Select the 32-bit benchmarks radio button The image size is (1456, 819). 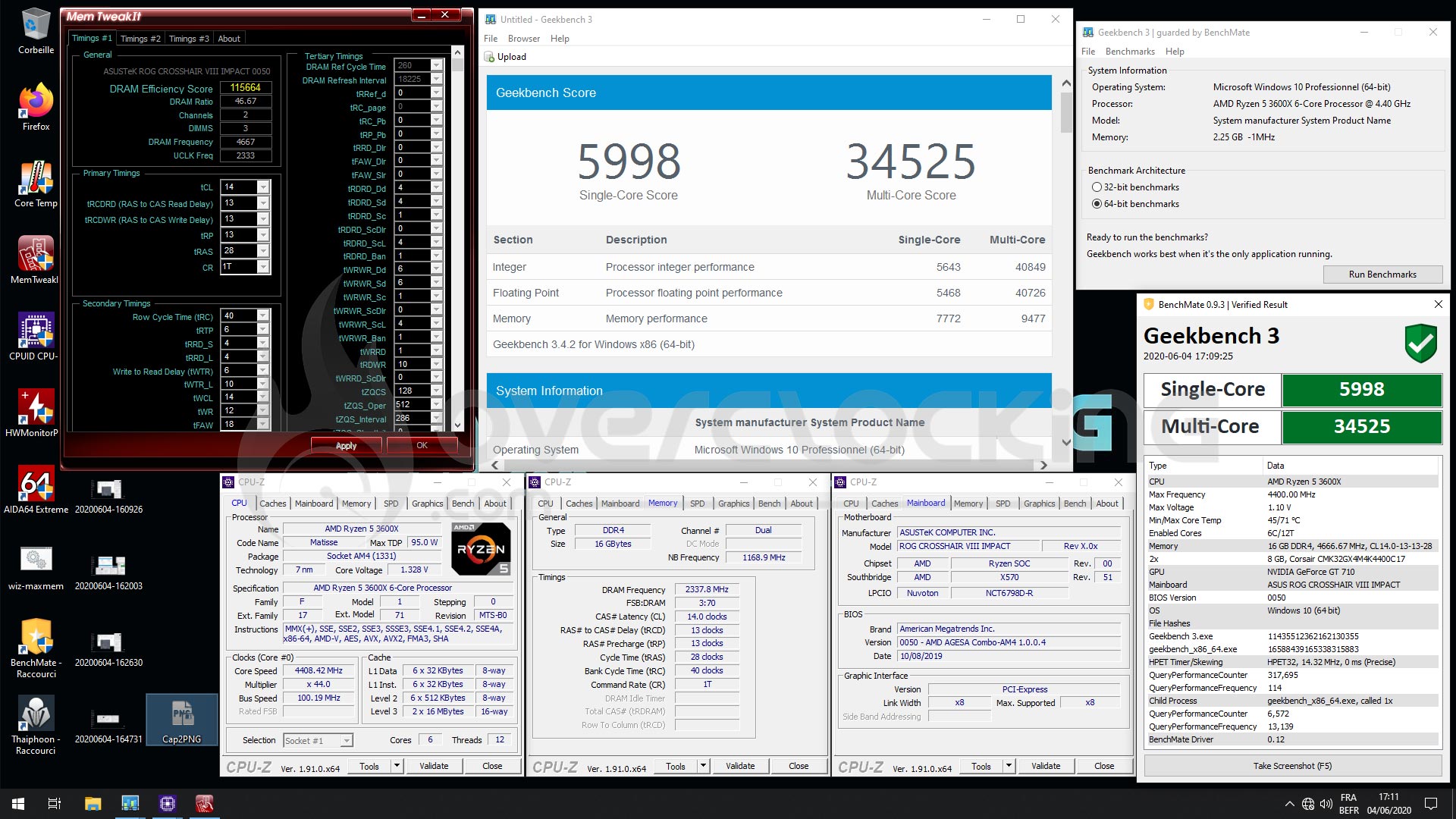1097,187
